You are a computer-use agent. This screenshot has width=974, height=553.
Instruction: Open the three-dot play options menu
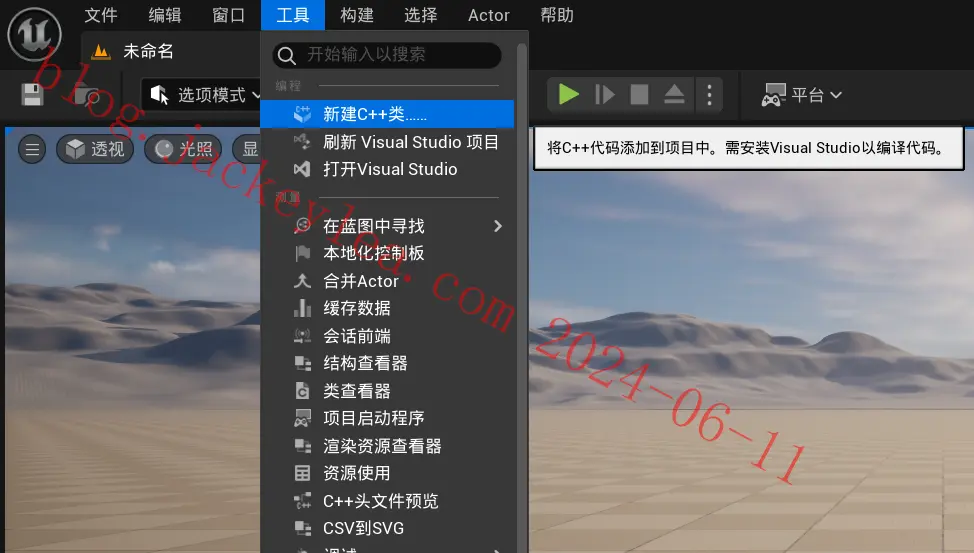click(x=709, y=94)
